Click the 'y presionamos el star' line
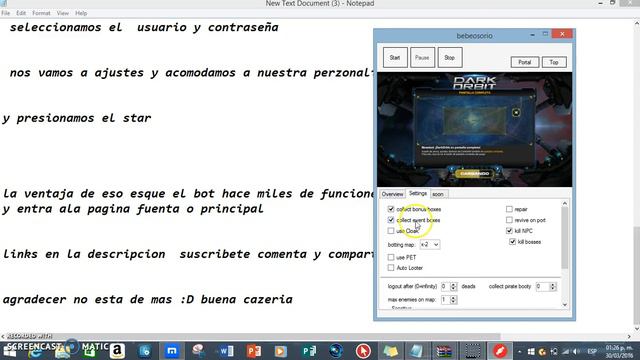The height and width of the screenshot is (360, 640). (77, 118)
